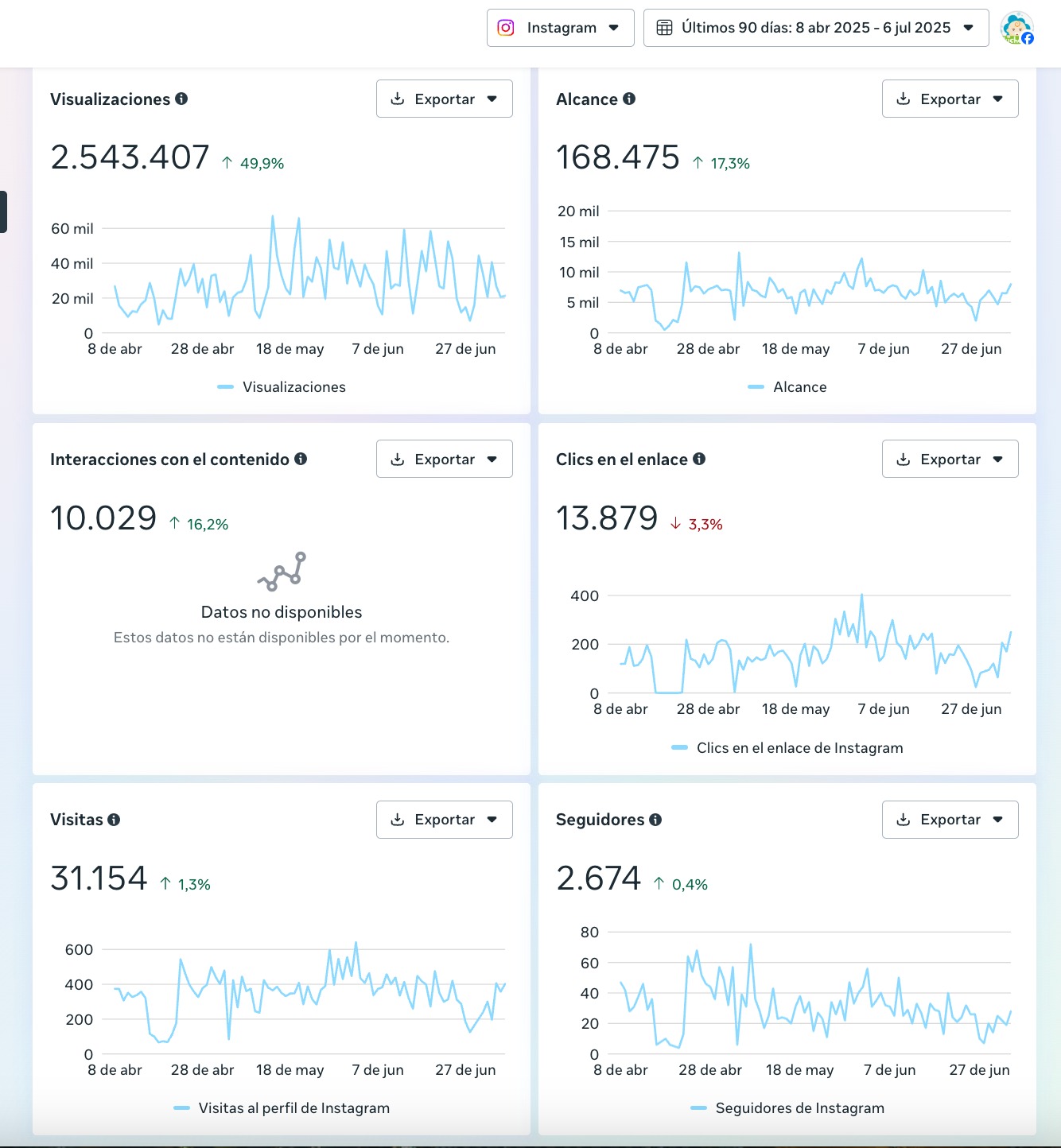Export the Clics en el enlace data
Screen dimensions: 1061x1148
click(950, 459)
